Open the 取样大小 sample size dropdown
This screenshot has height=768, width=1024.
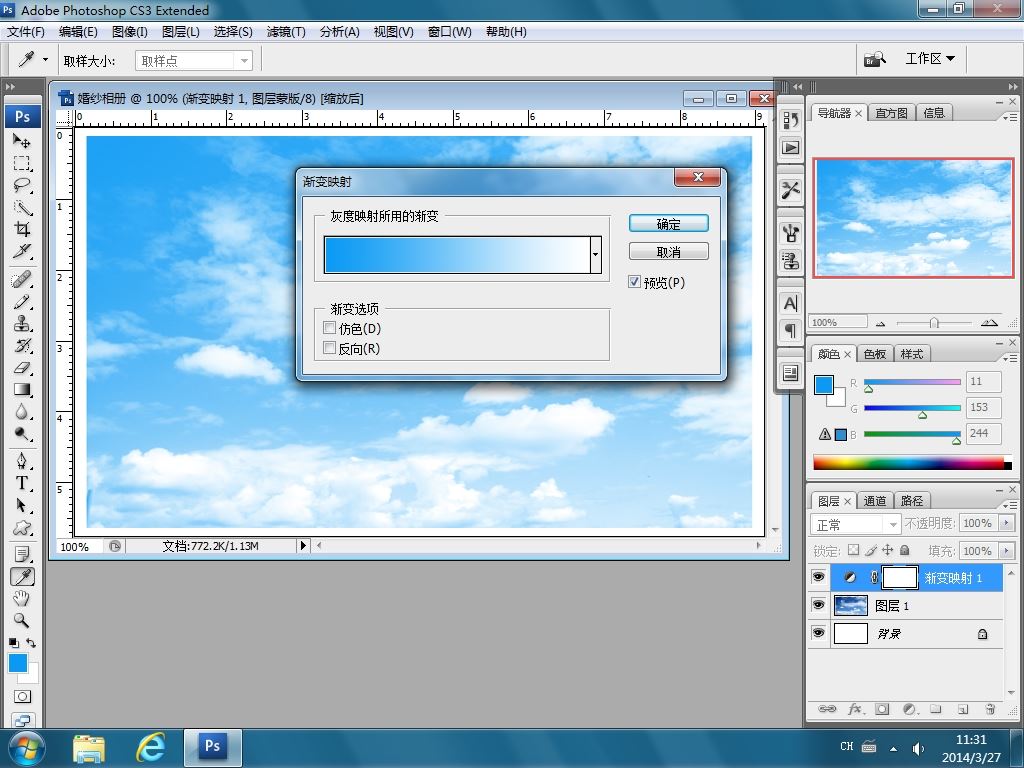193,61
